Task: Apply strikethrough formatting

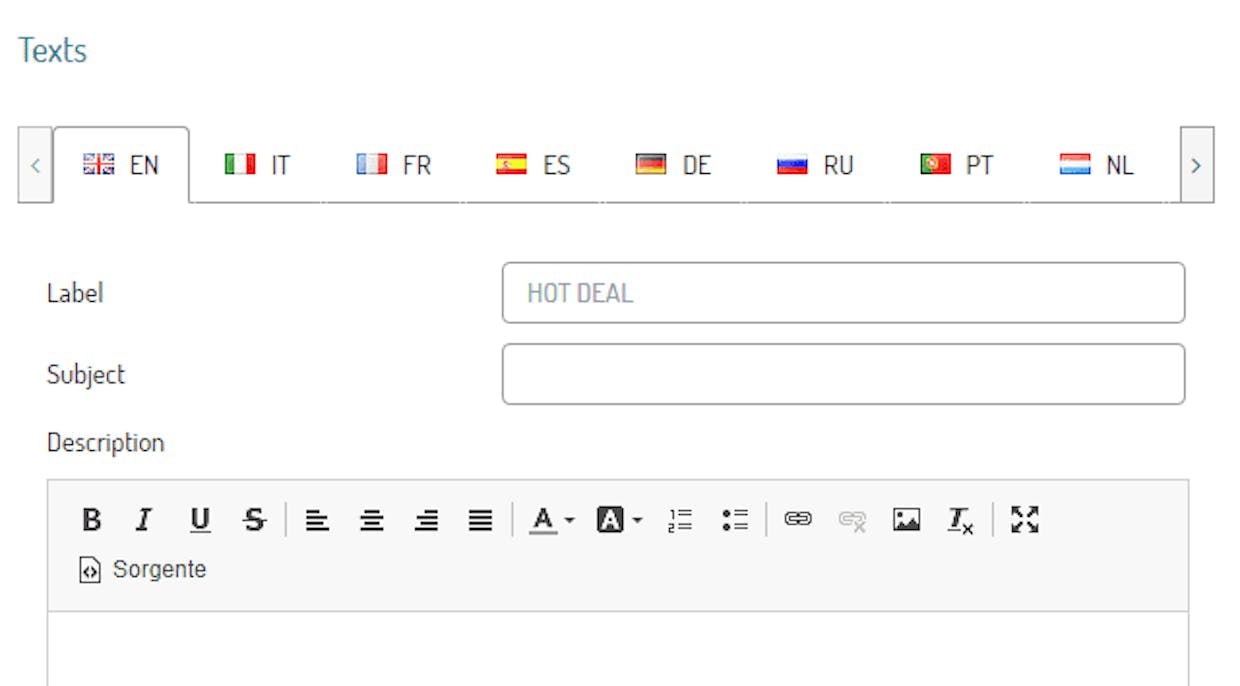Action: click(x=254, y=520)
